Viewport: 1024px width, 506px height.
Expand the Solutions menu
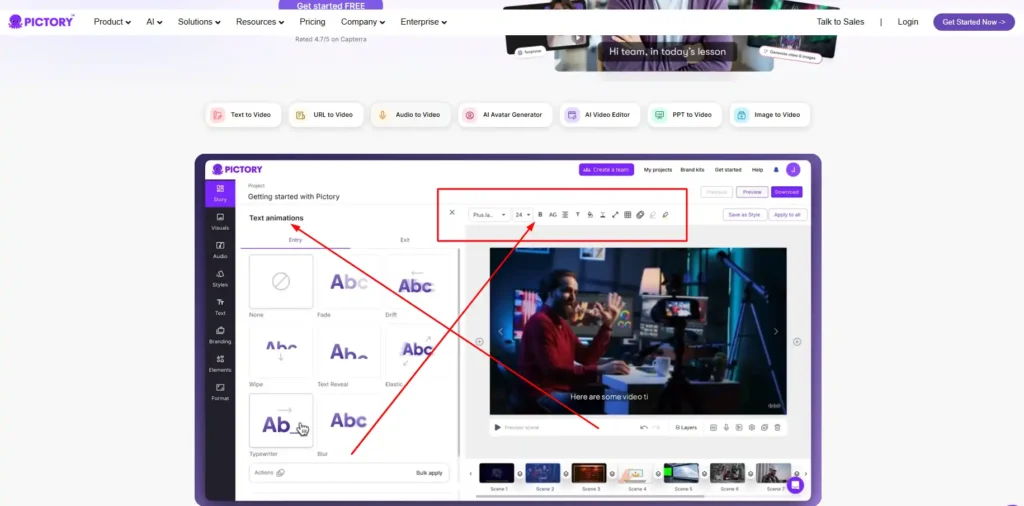pyautogui.click(x=199, y=22)
